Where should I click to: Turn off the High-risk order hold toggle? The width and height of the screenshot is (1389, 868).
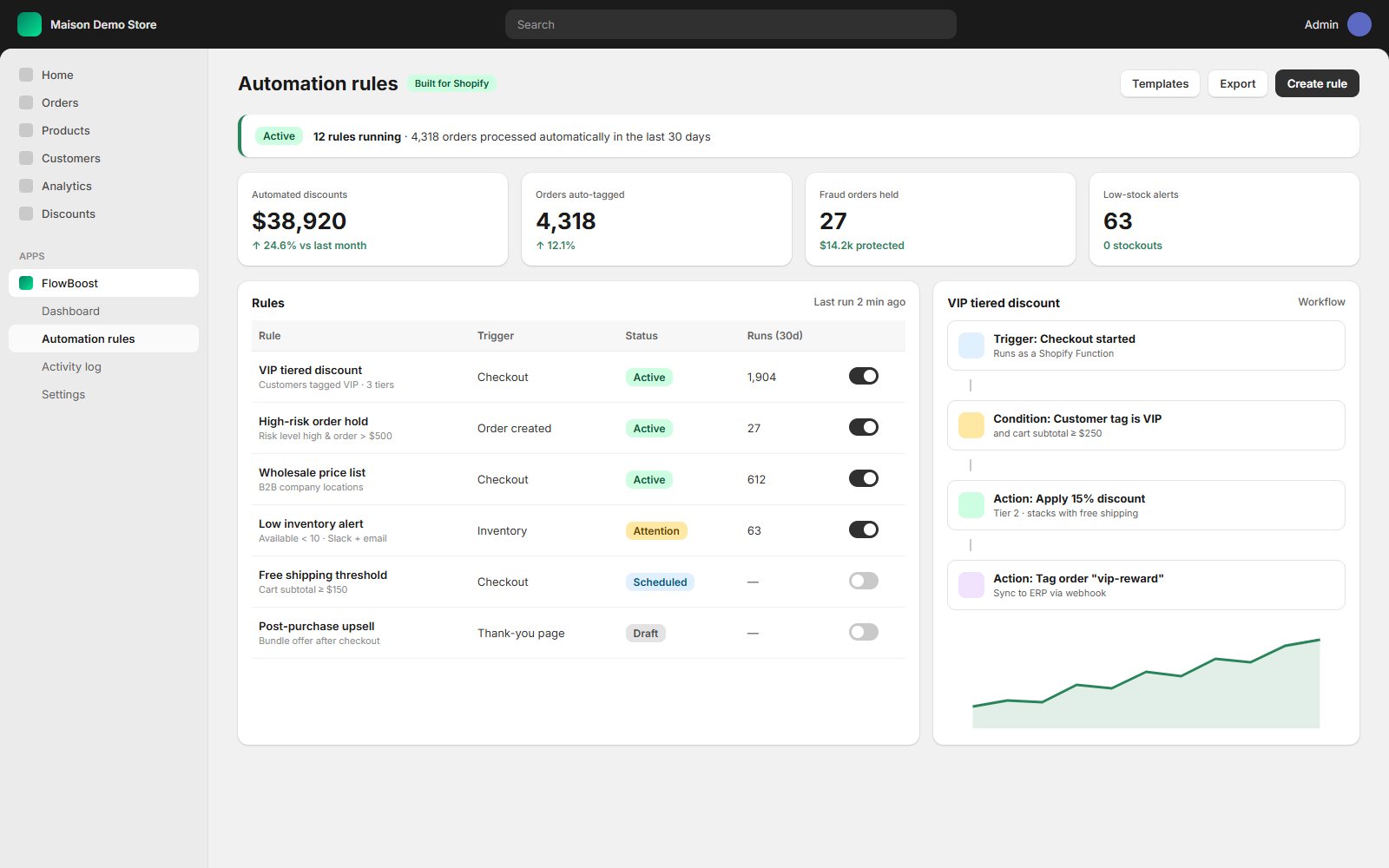864,427
